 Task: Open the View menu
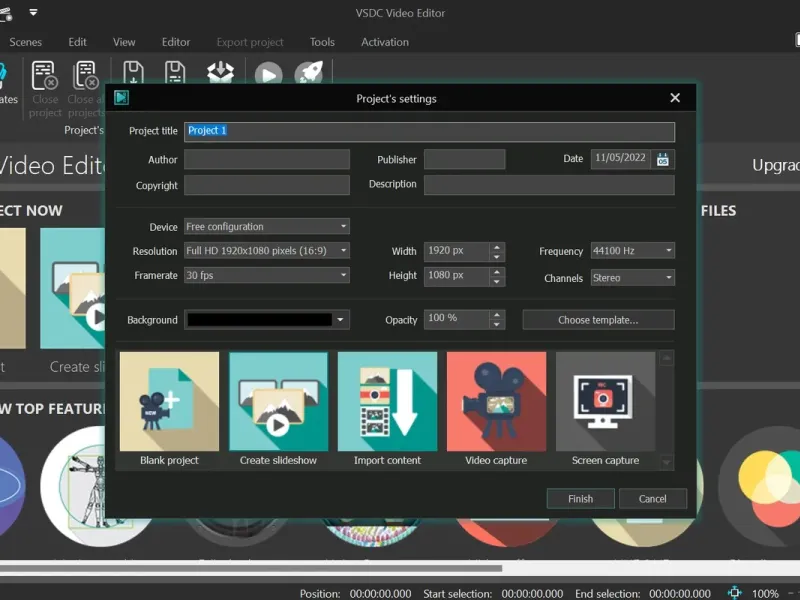tap(124, 42)
